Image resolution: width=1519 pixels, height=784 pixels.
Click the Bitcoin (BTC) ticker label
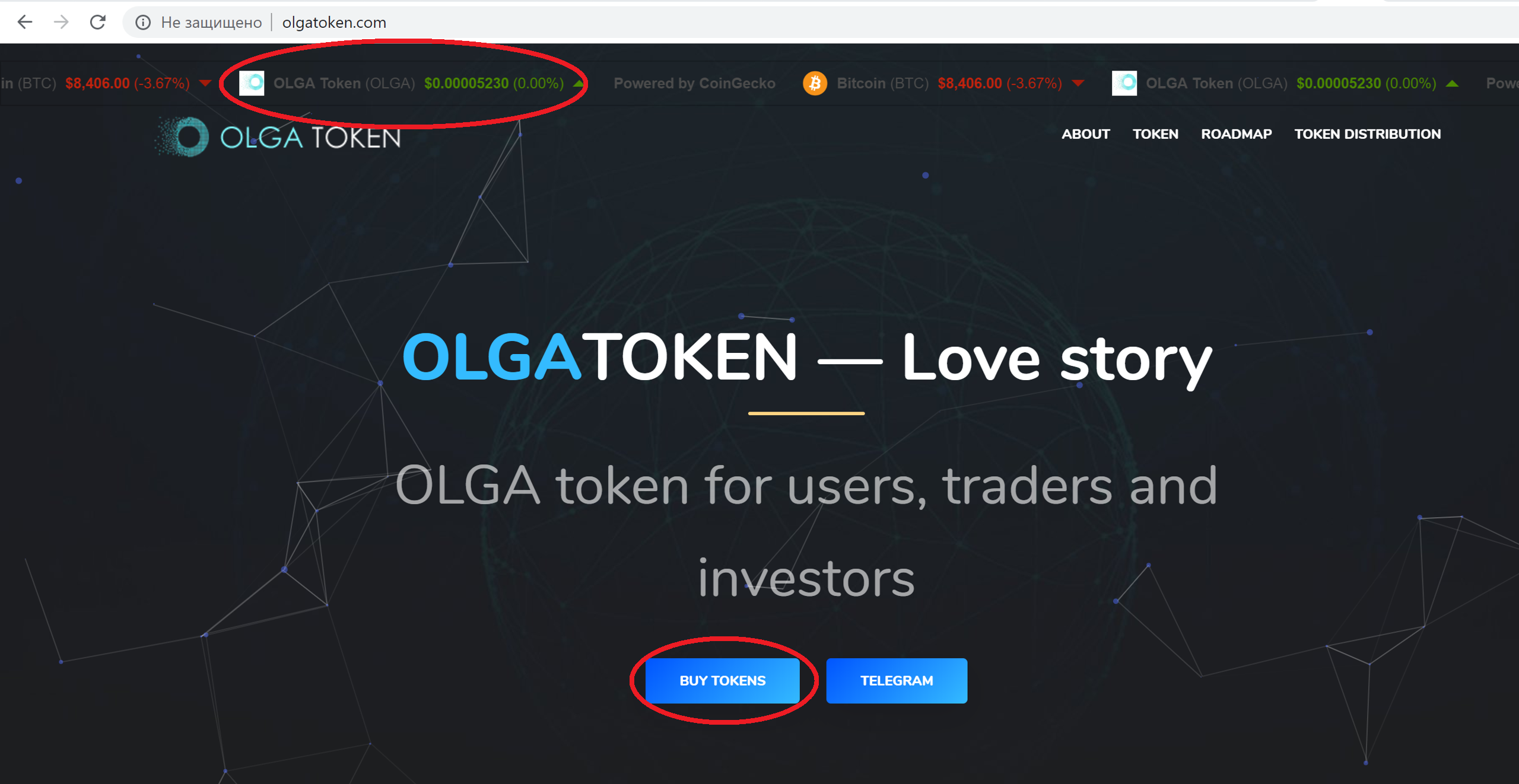882,83
